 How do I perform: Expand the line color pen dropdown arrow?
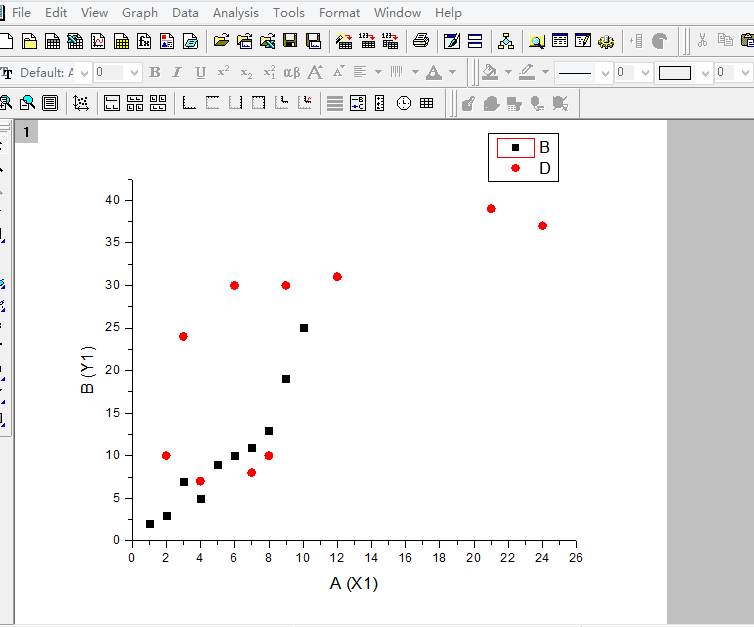(x=545, y=72)
